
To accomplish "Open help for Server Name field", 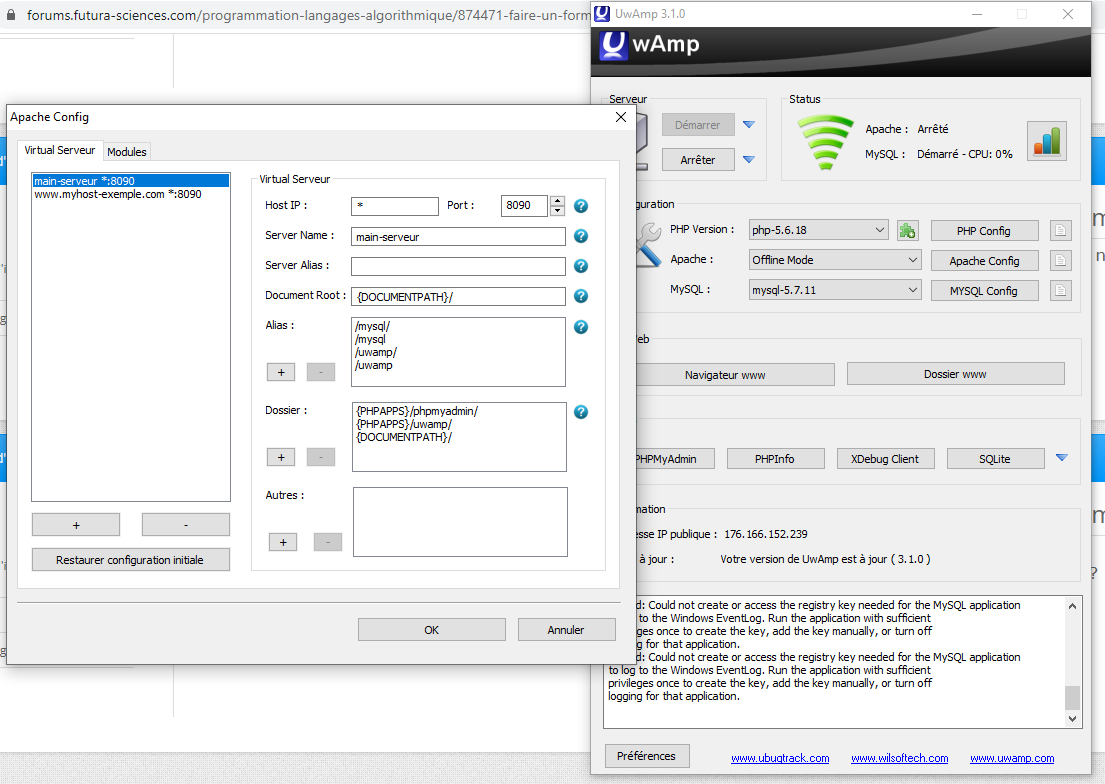I will 581,236.
